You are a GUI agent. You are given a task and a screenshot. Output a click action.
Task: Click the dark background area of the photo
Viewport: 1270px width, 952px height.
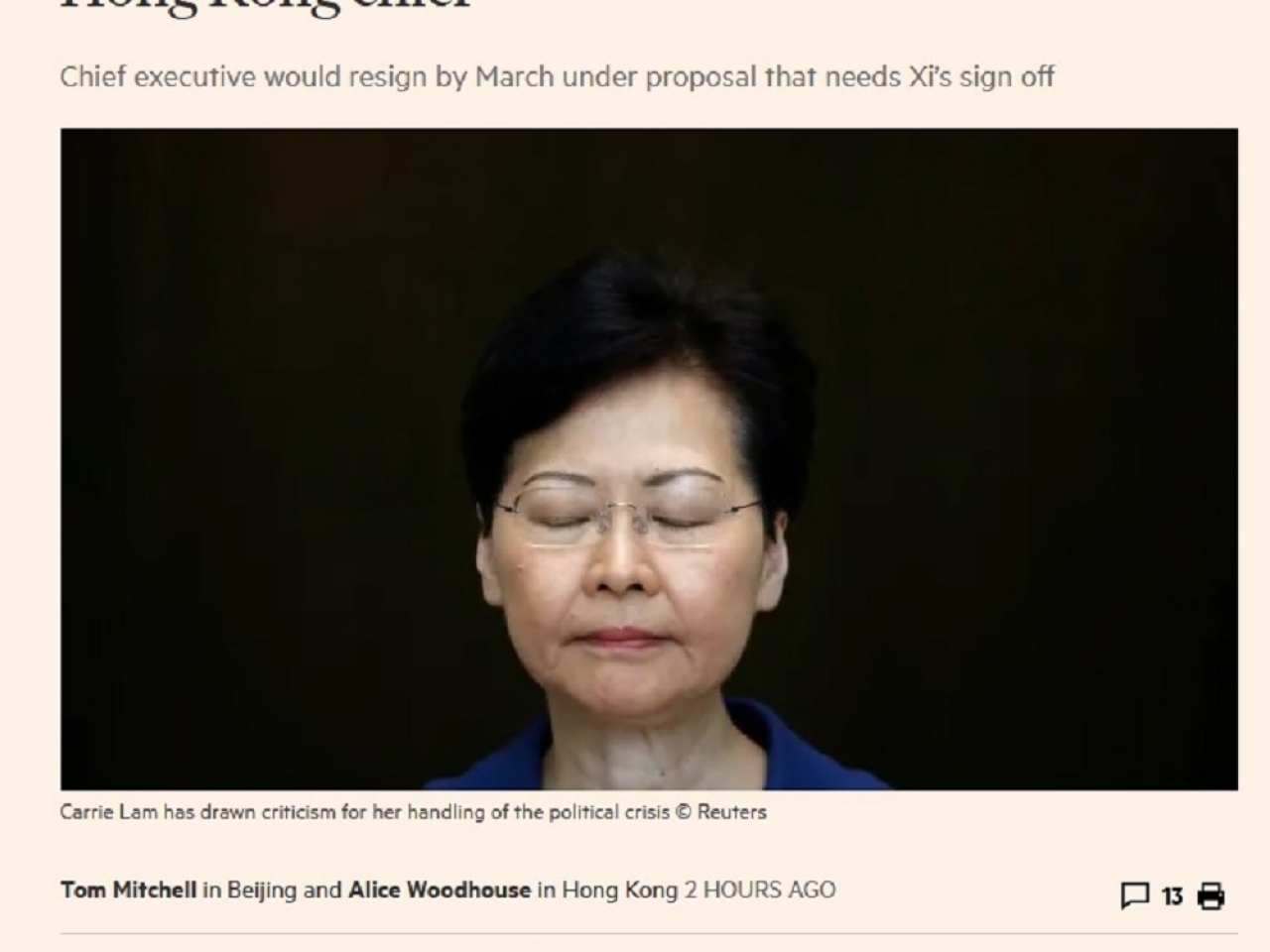[248, 397]
